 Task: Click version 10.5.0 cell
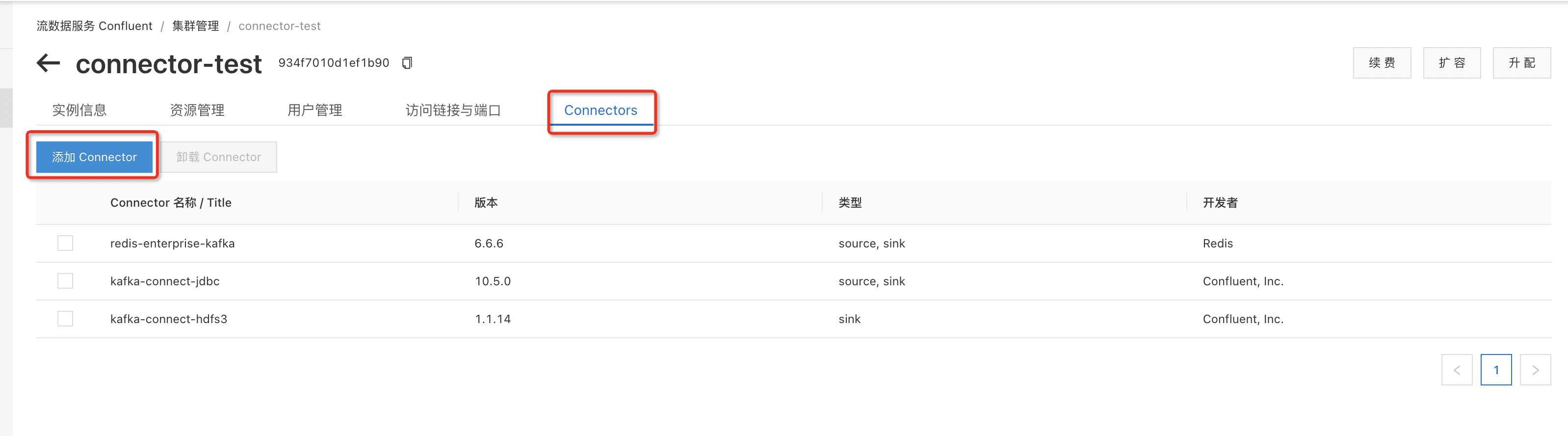(x=493, y=281)
